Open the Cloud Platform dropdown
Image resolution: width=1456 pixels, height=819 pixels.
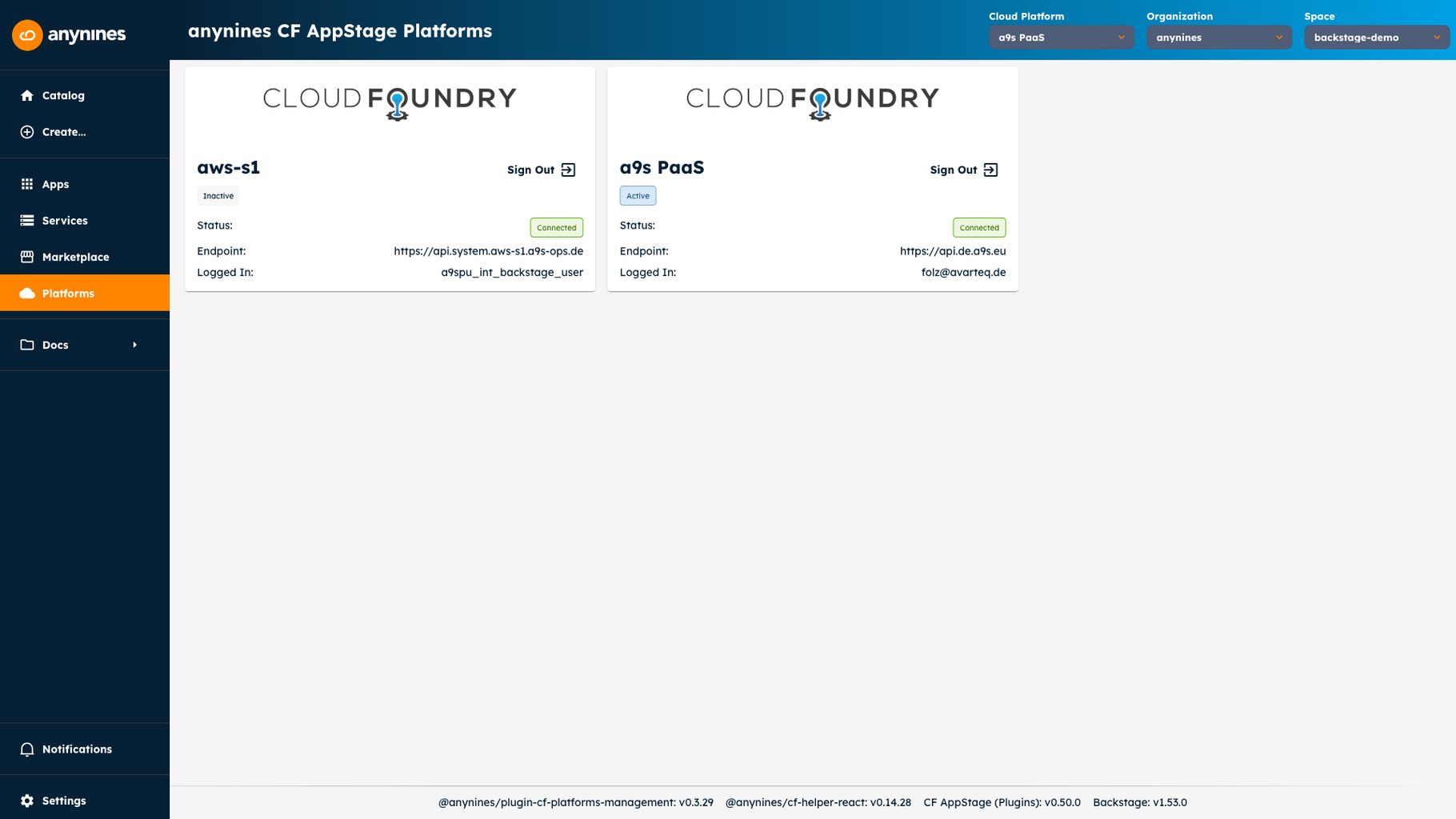pyautogui.click(x=1061, y=38)
